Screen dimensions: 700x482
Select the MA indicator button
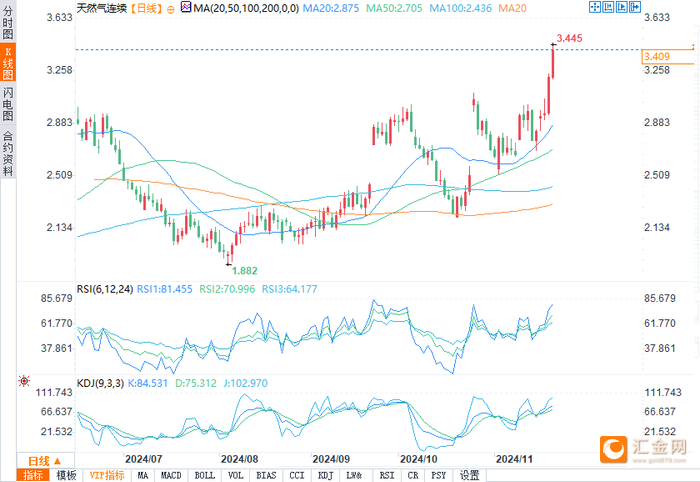point(143,476)
